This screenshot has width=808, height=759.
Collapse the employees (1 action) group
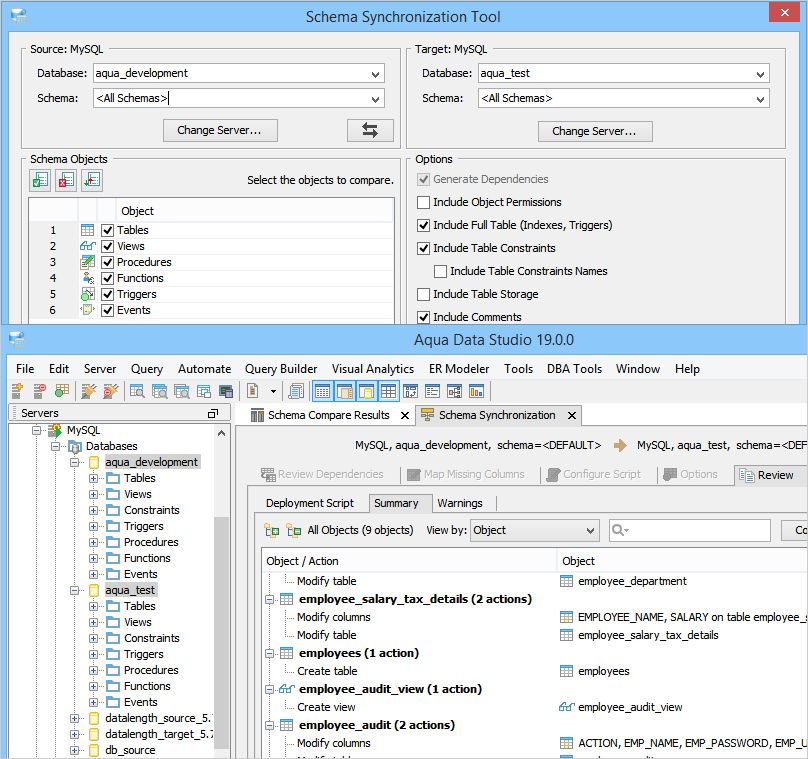pos(270,653)
